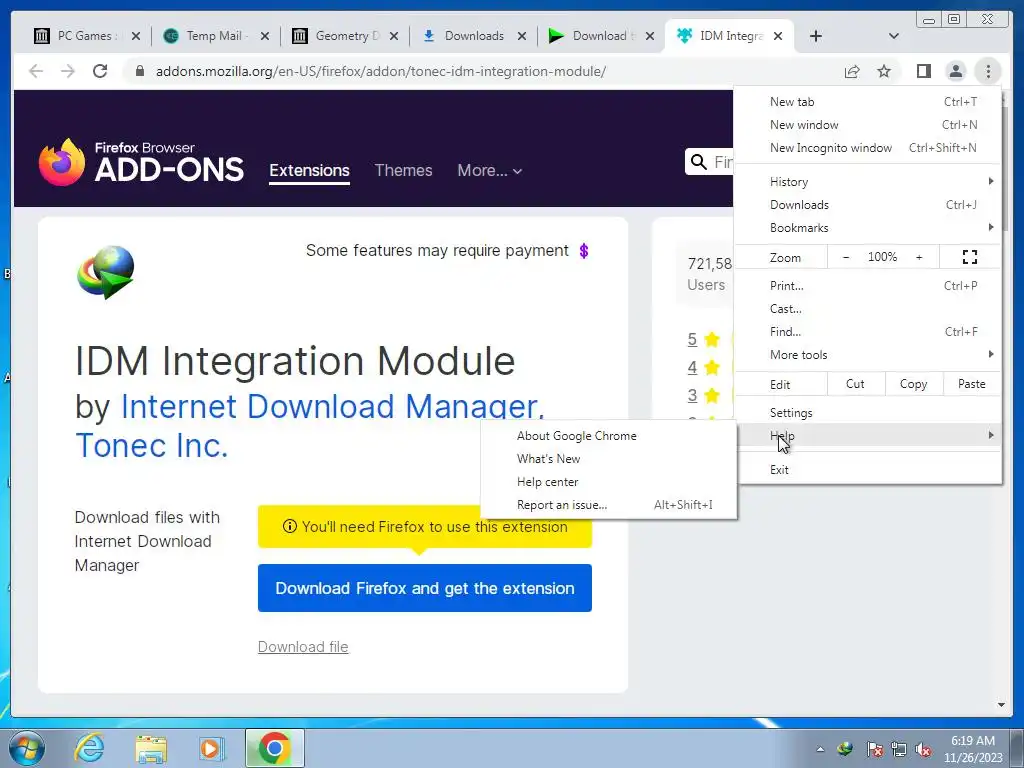Click the browser forward arrow

(x=68, y=71)
